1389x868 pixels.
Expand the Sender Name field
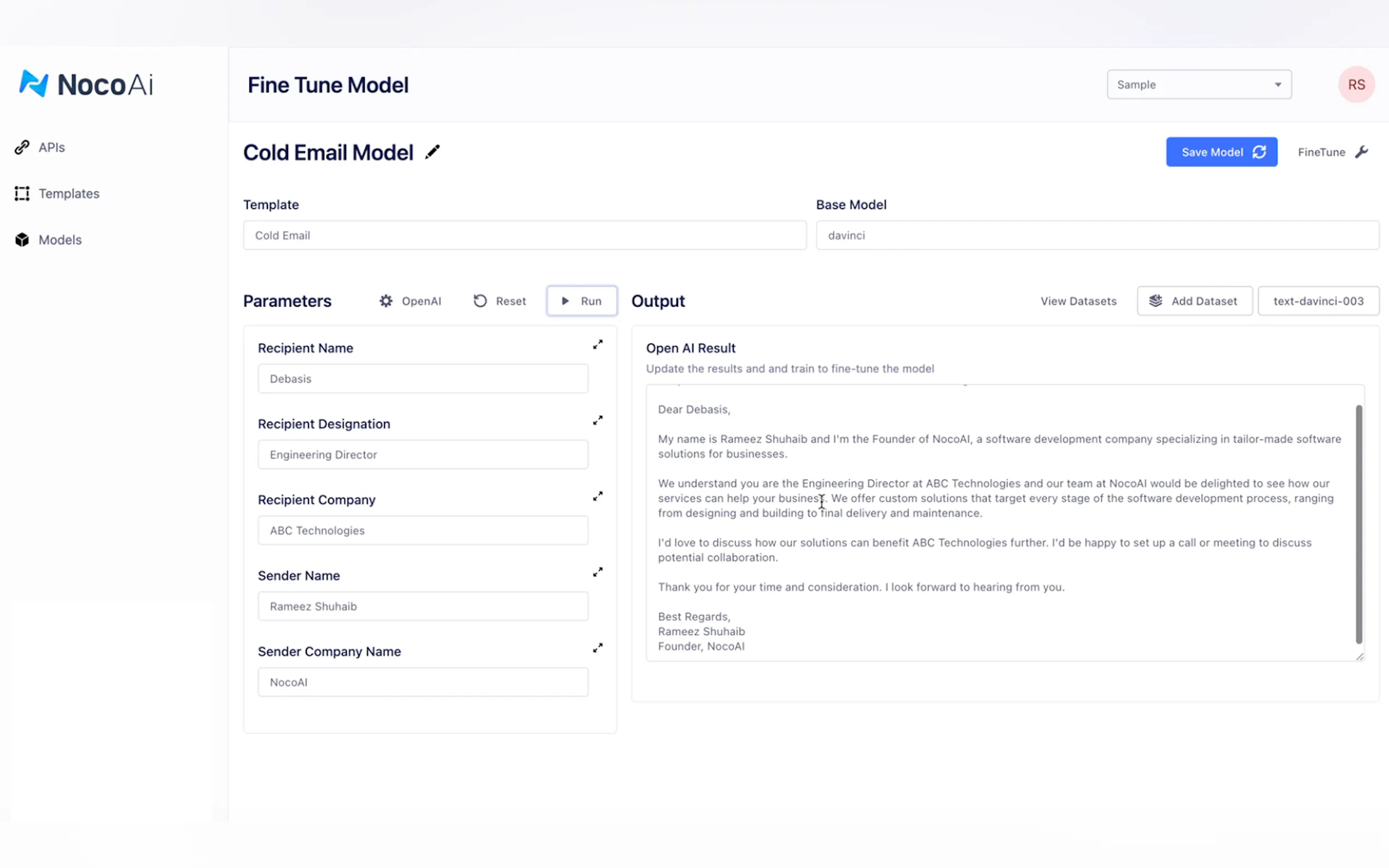(x=598, y=572)
